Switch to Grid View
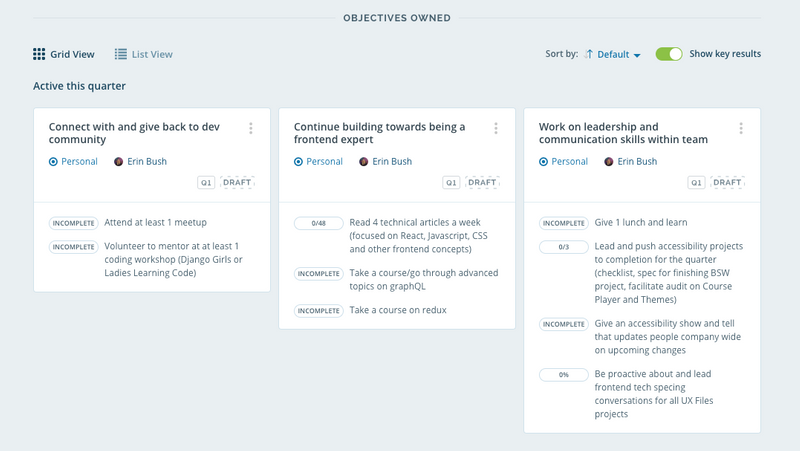 point(72,54)
